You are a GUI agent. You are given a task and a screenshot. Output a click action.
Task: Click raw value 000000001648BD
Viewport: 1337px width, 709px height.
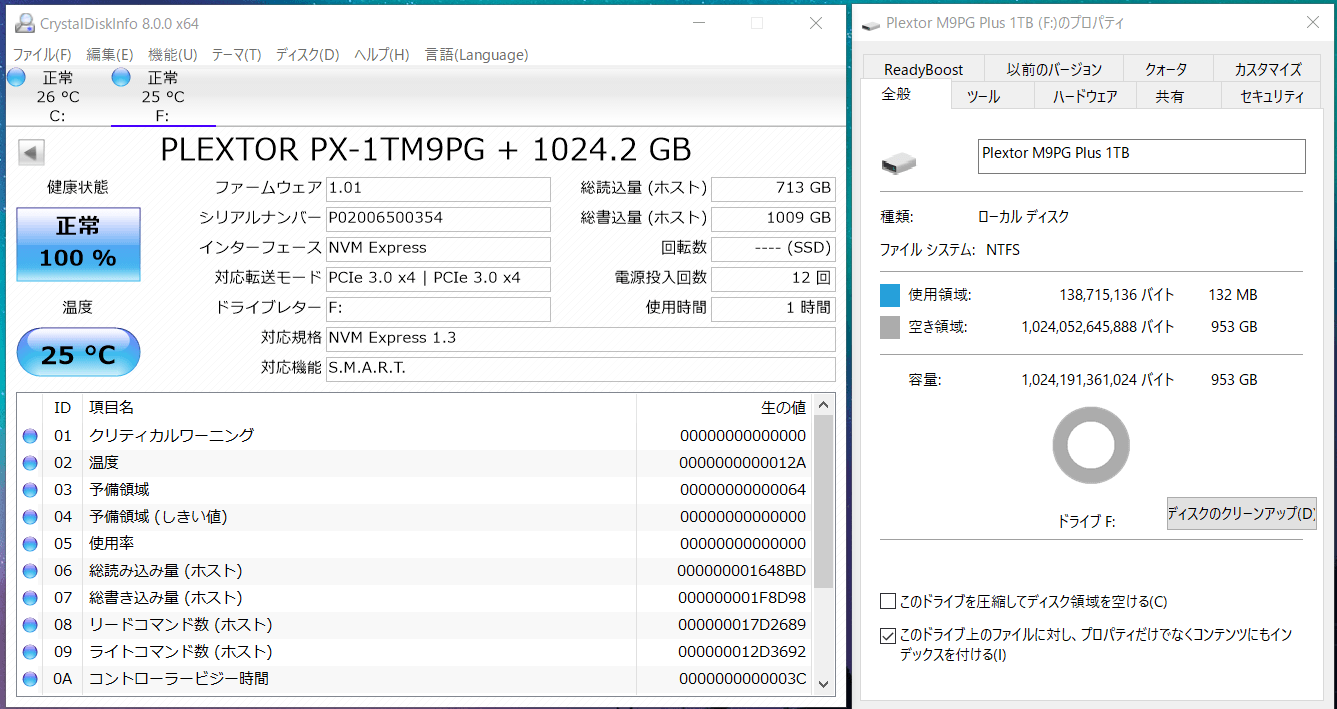tap(742, 571)
